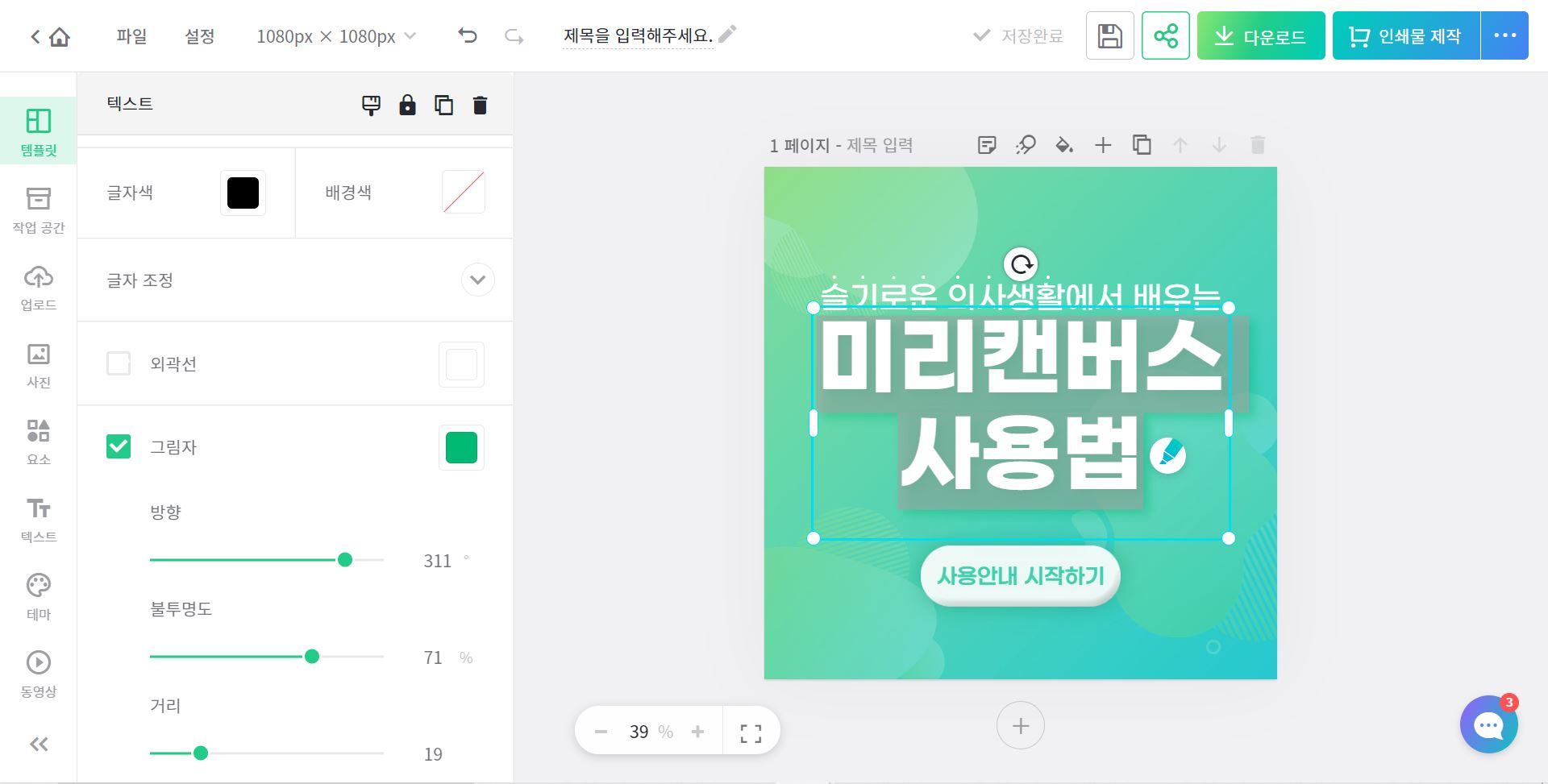Click the pencil icon beside the title
This screenshot has width=1548, height=784.
(x=727, y=34)
